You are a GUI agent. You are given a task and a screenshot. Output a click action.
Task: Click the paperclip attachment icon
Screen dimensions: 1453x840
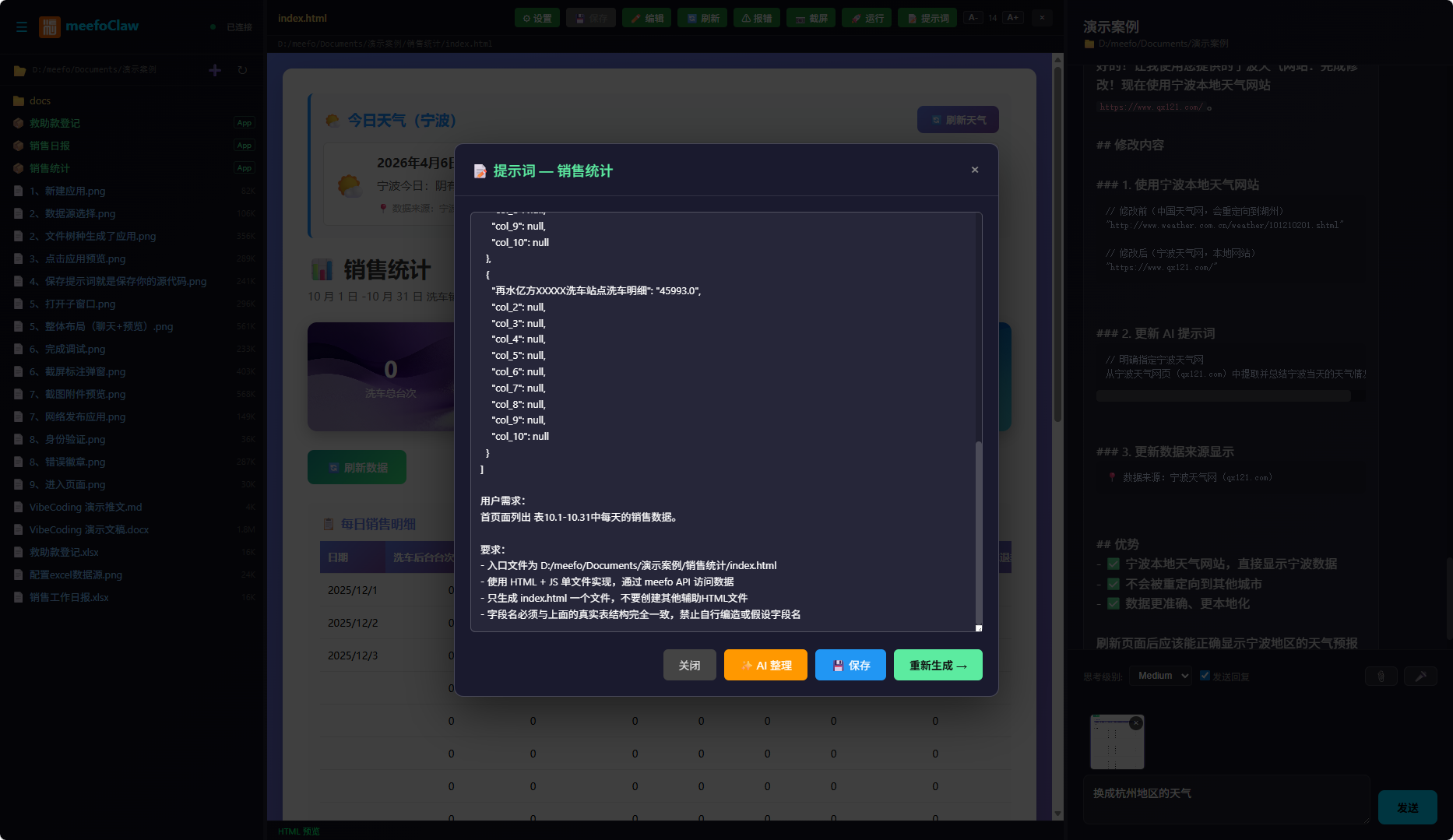coord(1381,677)
